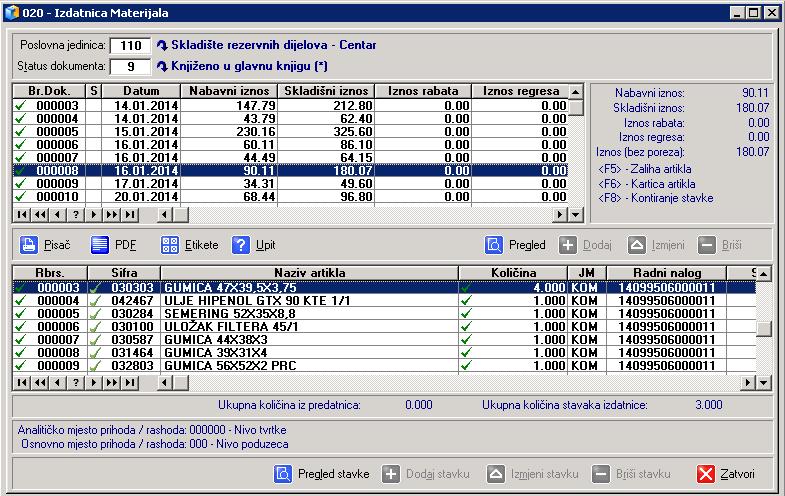
Task: Click Dodaj stavku button
Action: [426, 473]
